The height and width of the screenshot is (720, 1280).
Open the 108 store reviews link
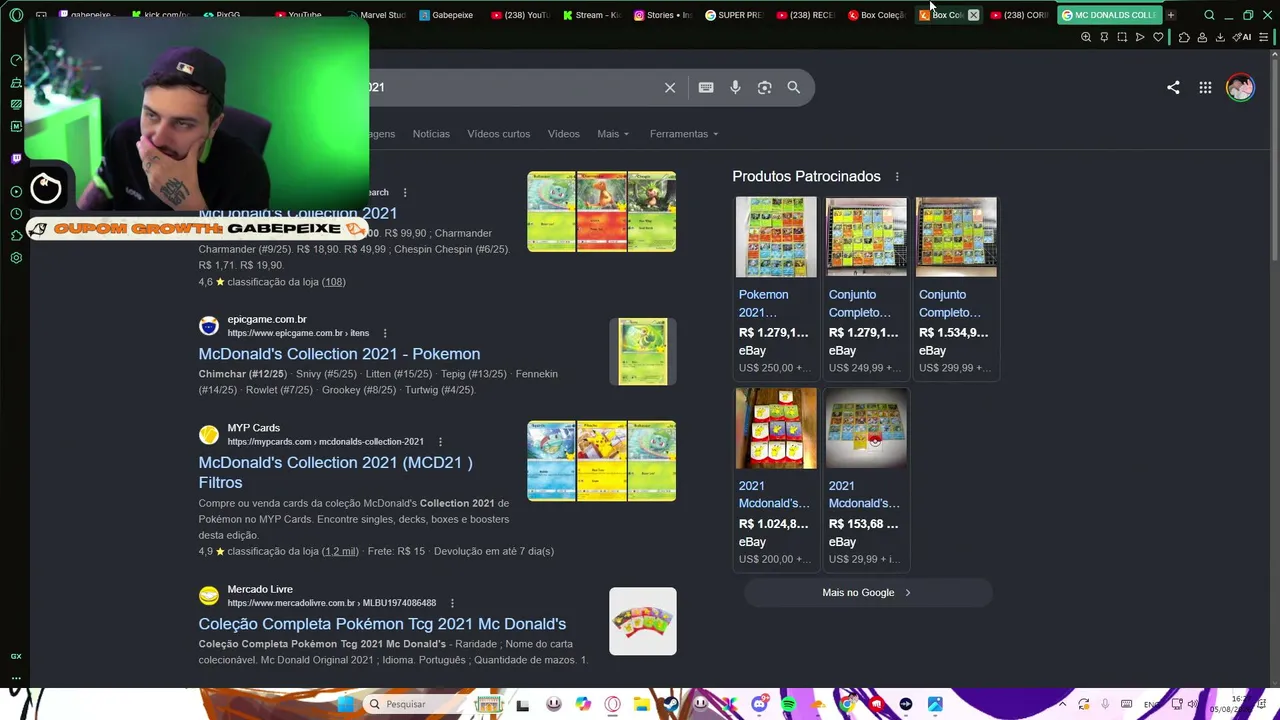[333, 282]
